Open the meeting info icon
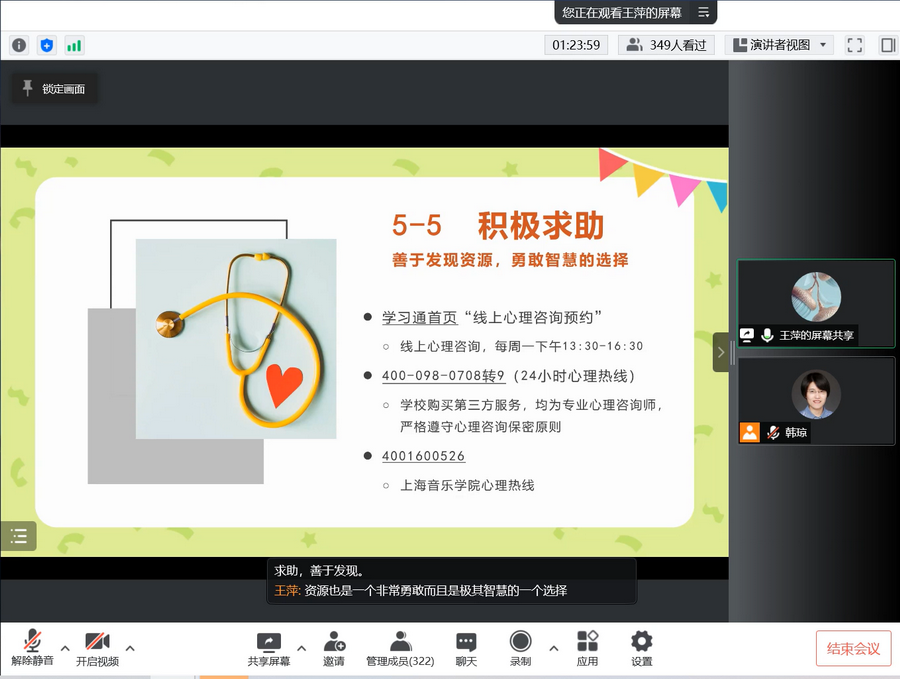Screen dimensions: 900x679 [x=19, y=45]
